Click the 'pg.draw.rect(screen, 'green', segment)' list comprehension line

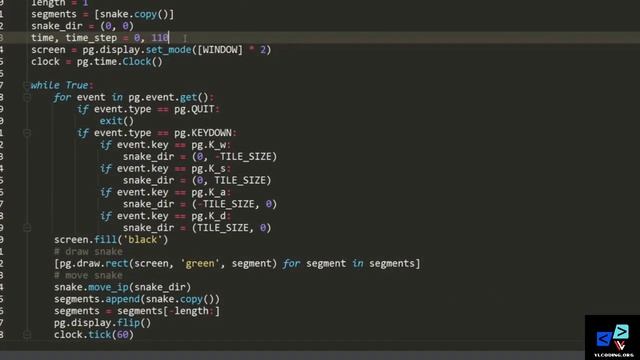click(237, 263)
